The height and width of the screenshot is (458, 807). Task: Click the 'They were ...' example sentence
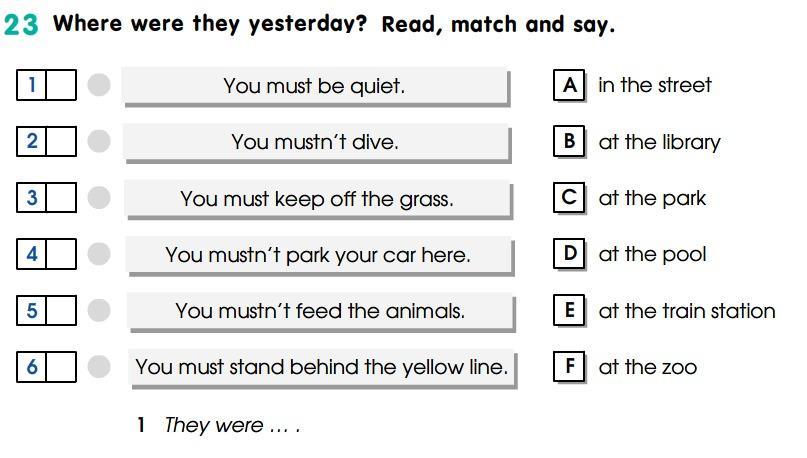click(232, 425)
